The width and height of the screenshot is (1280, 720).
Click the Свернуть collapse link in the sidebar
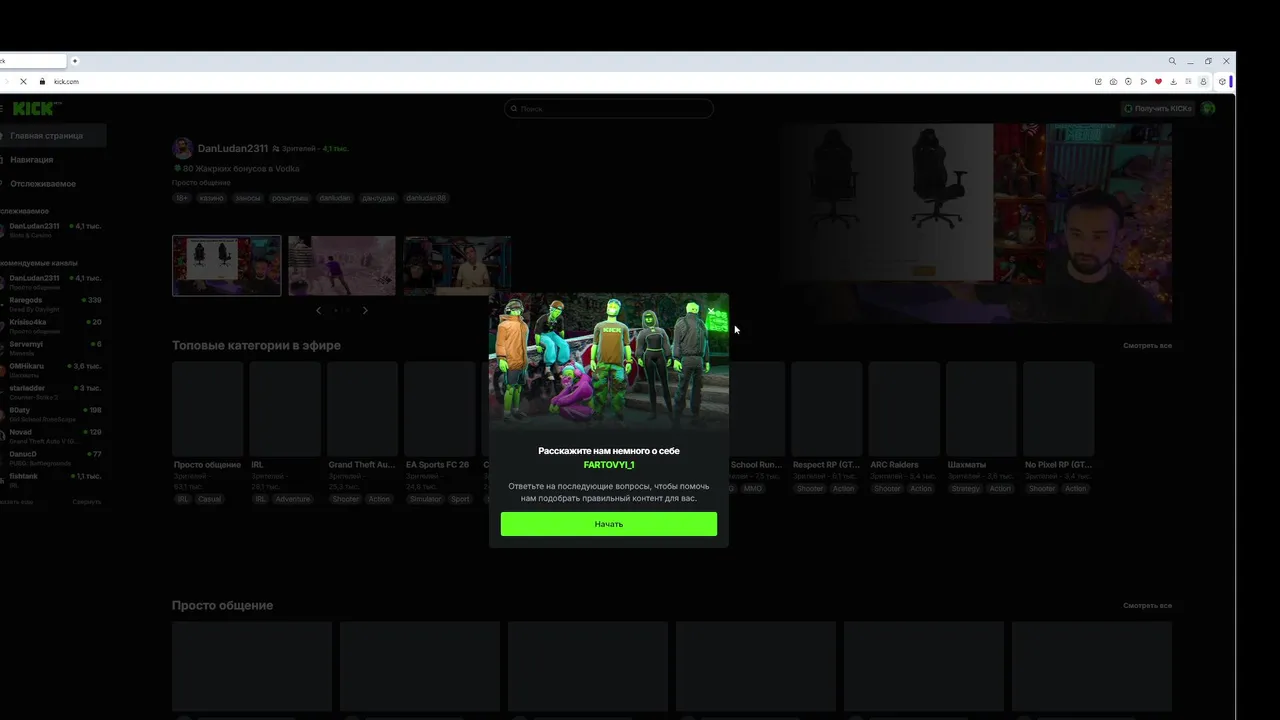(87, 502)
